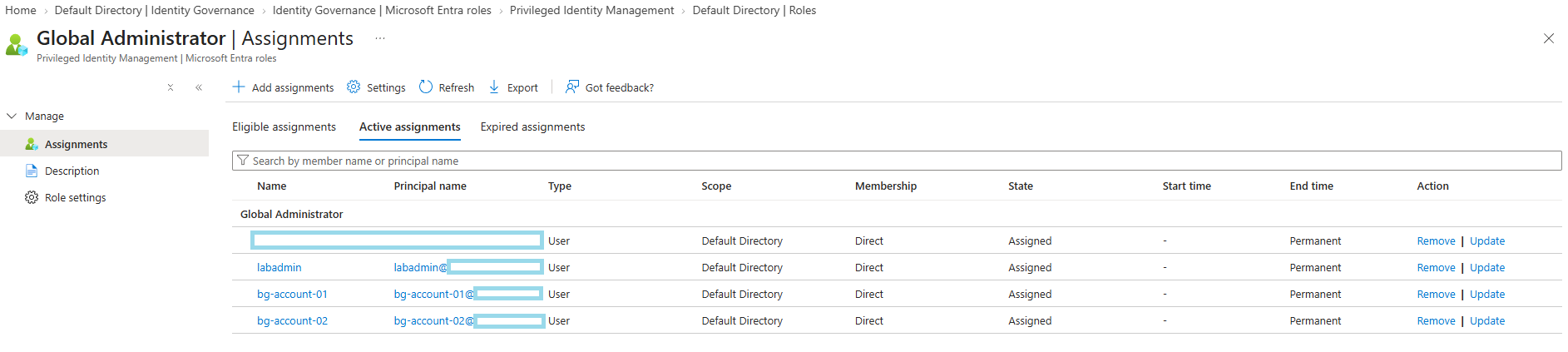
Task: Open the Expired assignments tab
Action: pyautogui.click(x=532, y=126)
